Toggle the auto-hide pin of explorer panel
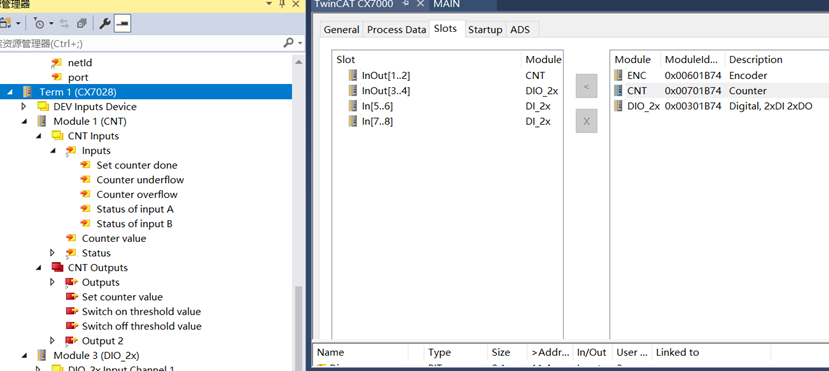The height and width of the screenshot is (371, 829). click(282, 4)
